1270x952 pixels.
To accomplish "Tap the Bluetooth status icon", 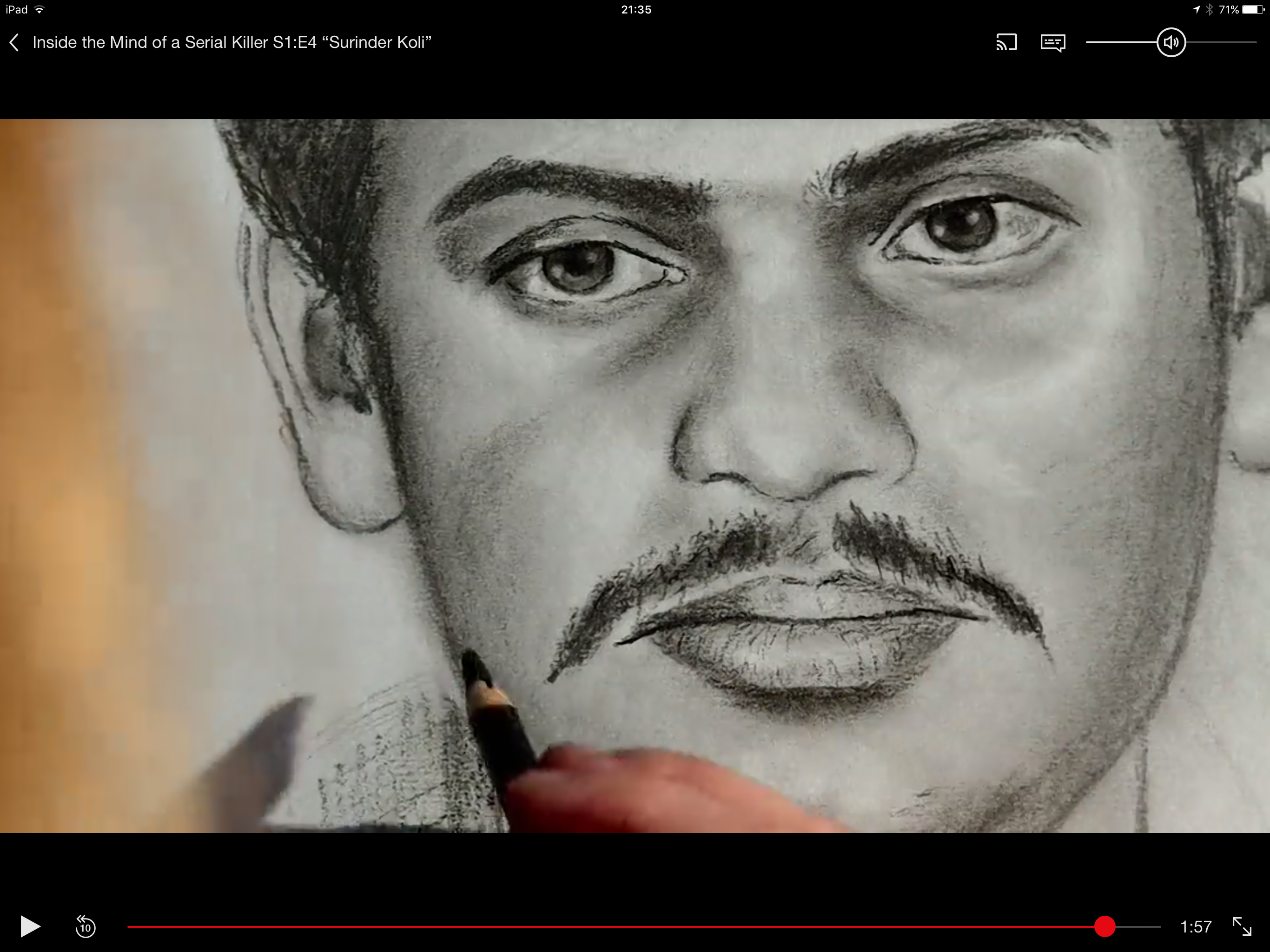I will pos(1209,10).
